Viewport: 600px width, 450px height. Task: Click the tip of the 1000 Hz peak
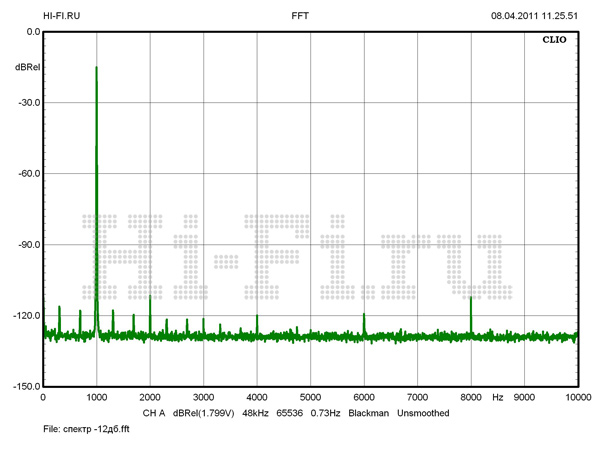click(96, 68)
